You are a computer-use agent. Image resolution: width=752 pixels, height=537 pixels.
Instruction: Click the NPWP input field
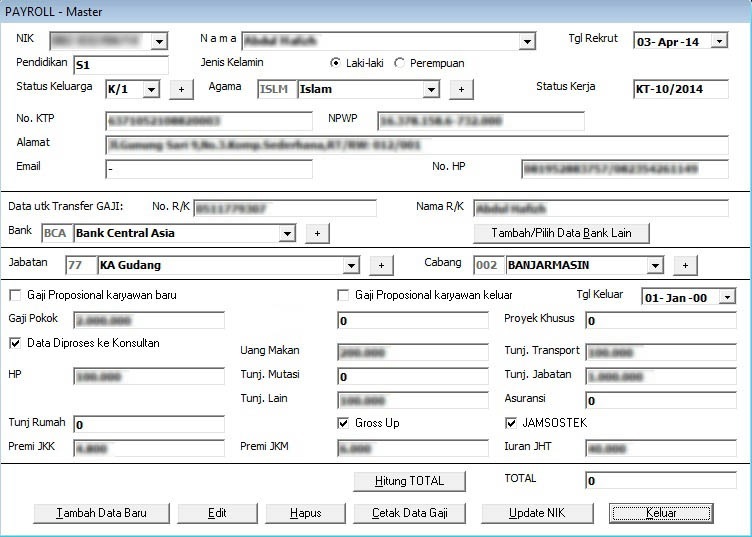coord(481,121)
